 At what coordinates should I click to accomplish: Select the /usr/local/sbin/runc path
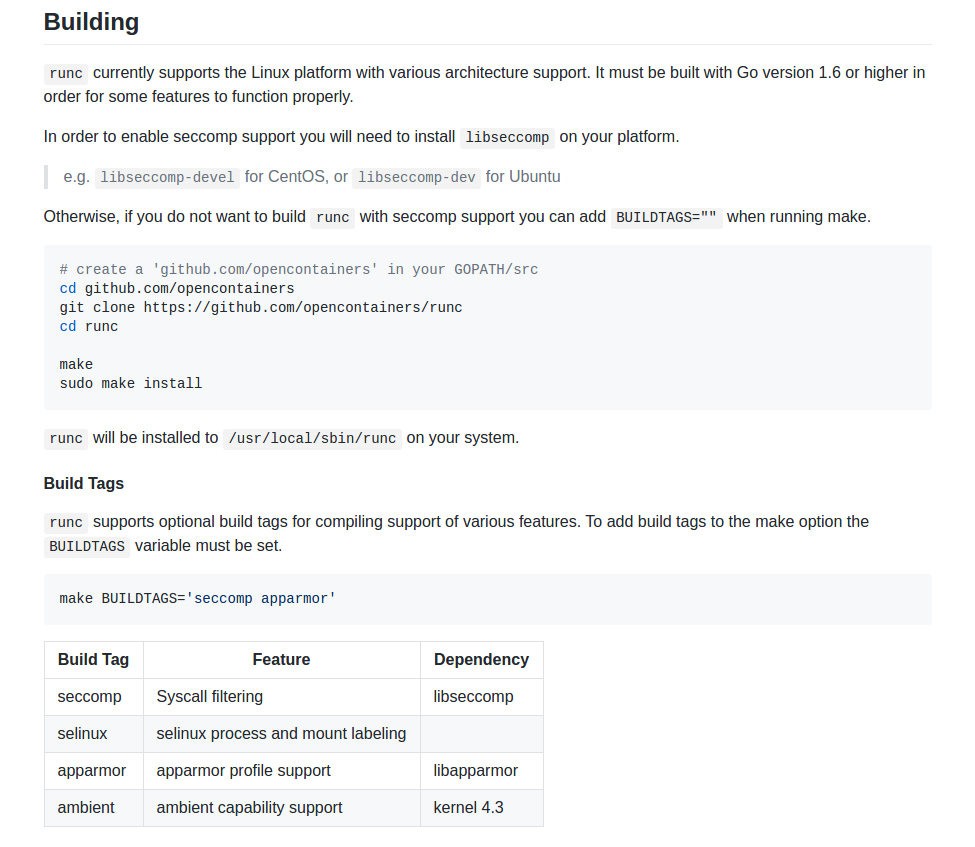312,438
